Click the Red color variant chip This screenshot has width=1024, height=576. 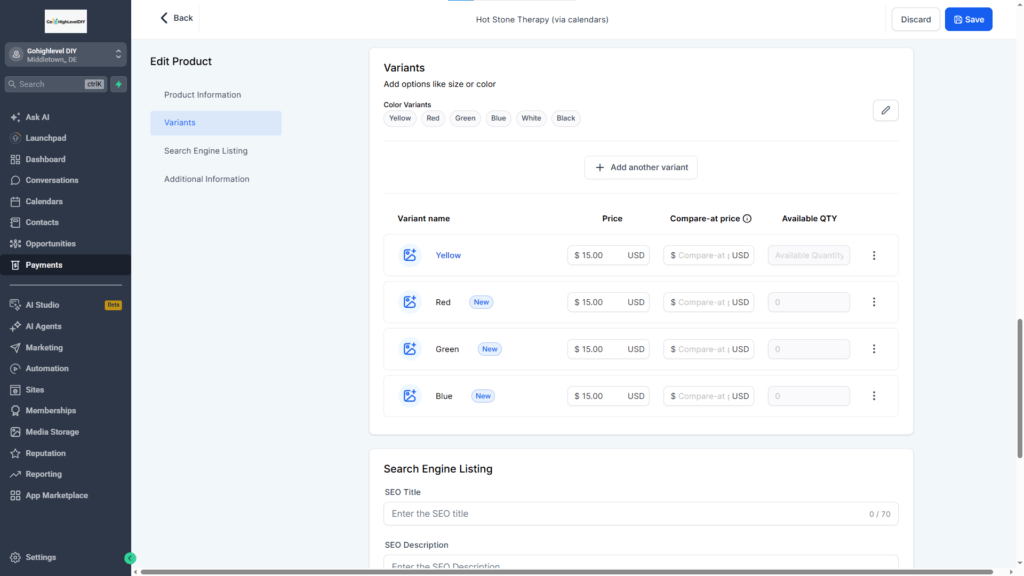point(433,118)
